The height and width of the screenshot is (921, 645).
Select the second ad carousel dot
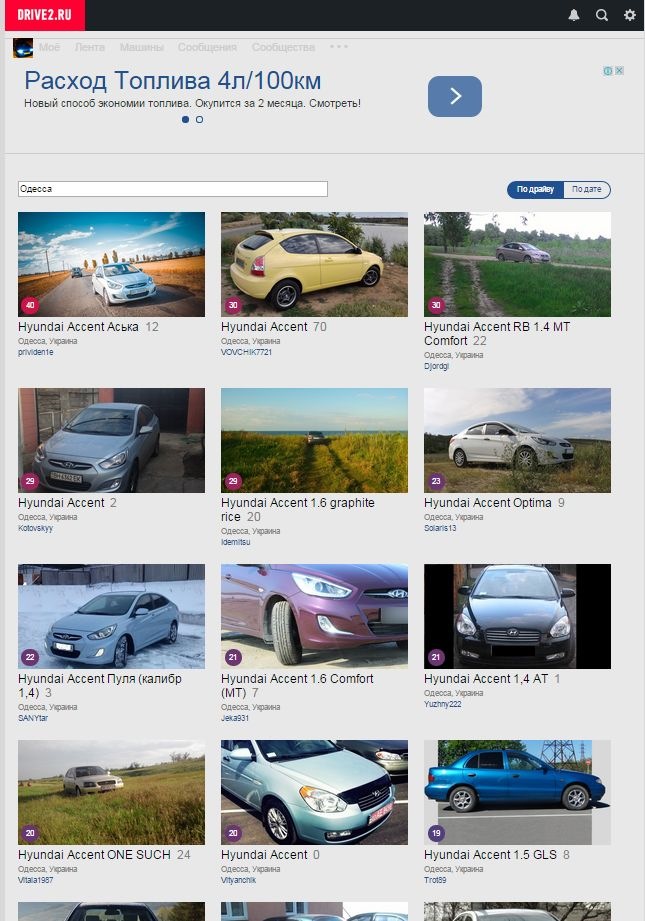pyautogui.click(x=199, y=119)
